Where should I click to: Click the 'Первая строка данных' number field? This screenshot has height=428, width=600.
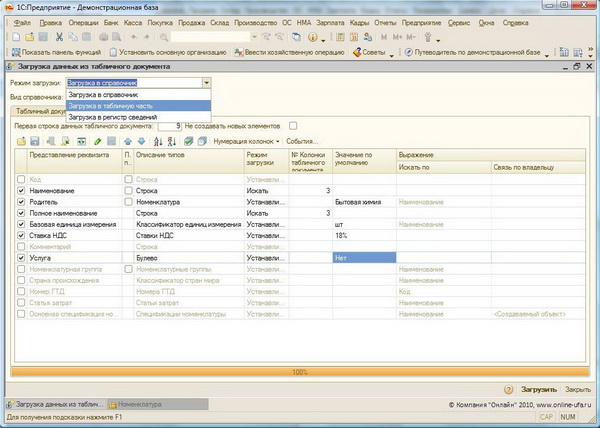(x=170, y=126)
